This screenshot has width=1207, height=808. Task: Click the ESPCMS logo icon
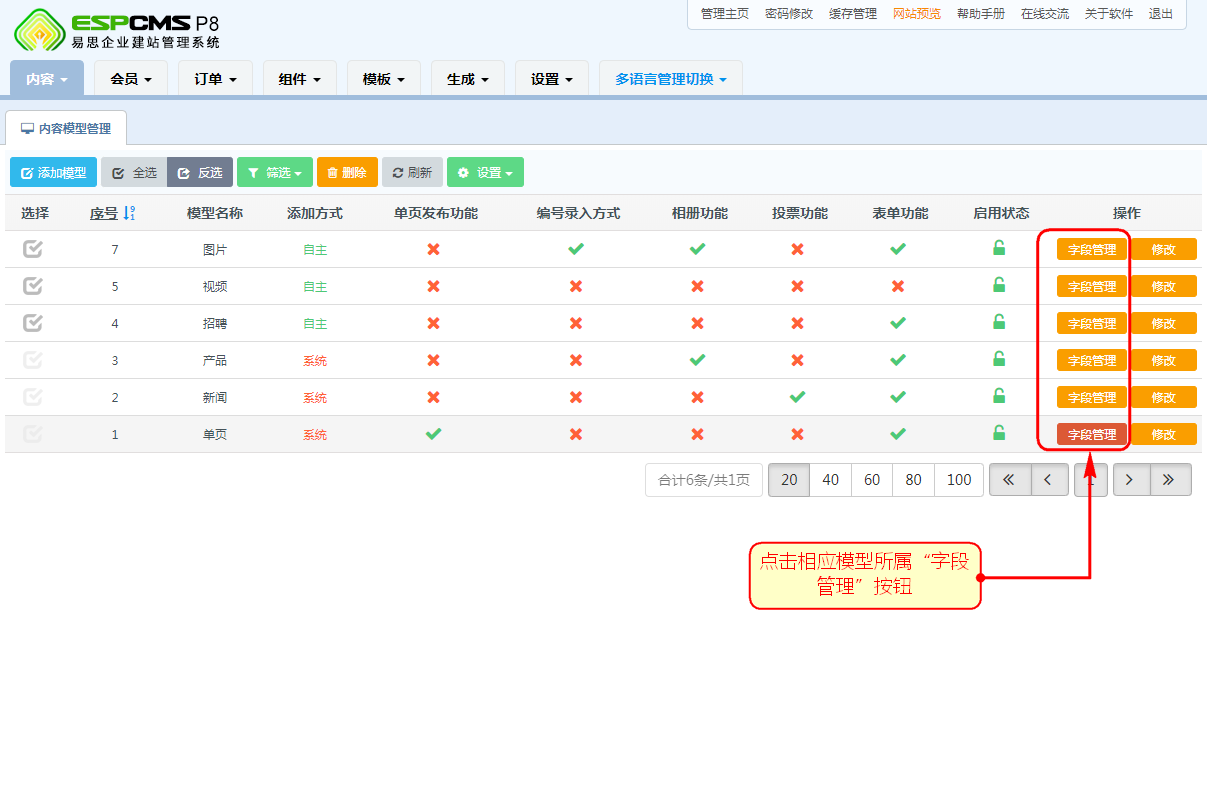(x=38, y=29)
